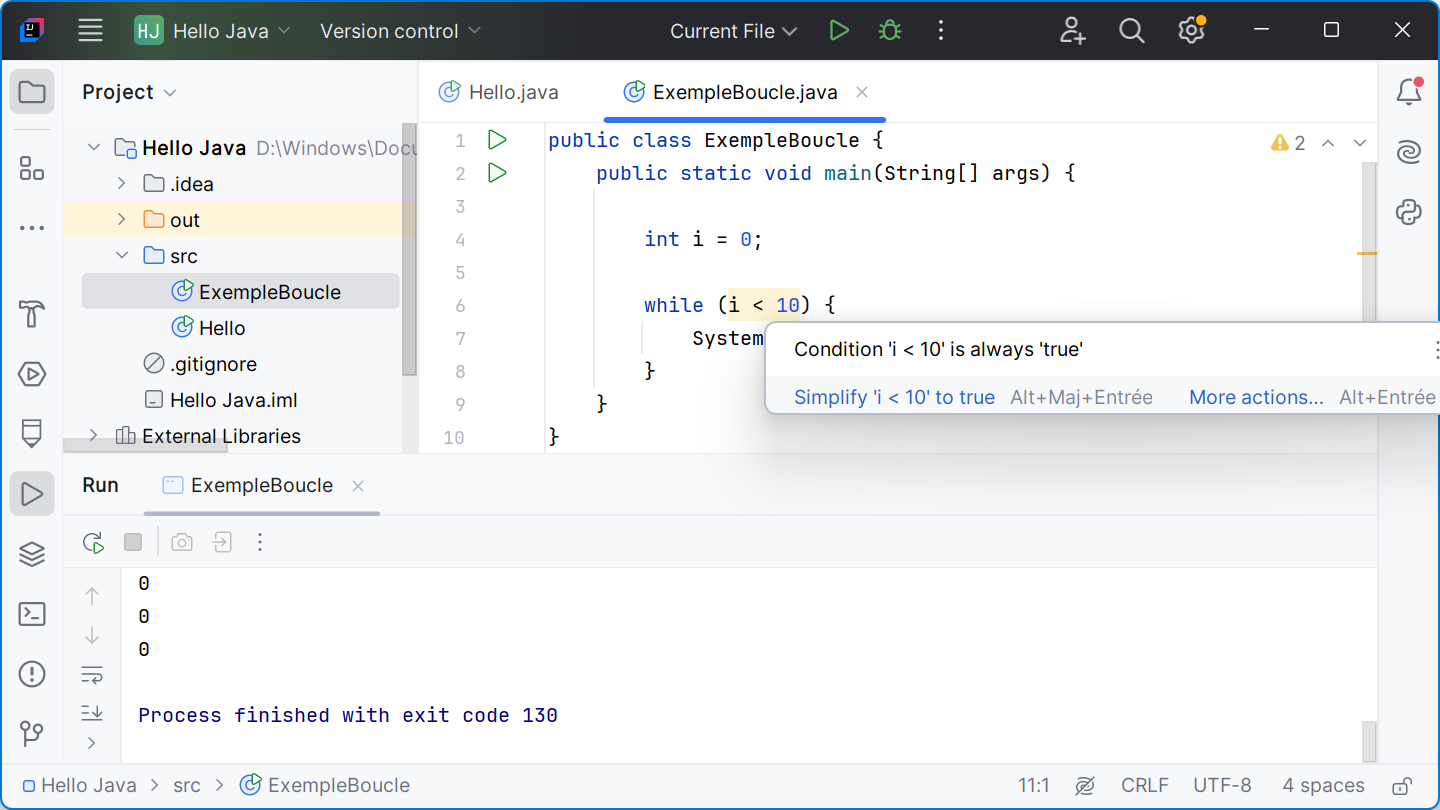Open the Version control menu
The height and width of the screenshot is (810, 1440).
coord(400,31)
